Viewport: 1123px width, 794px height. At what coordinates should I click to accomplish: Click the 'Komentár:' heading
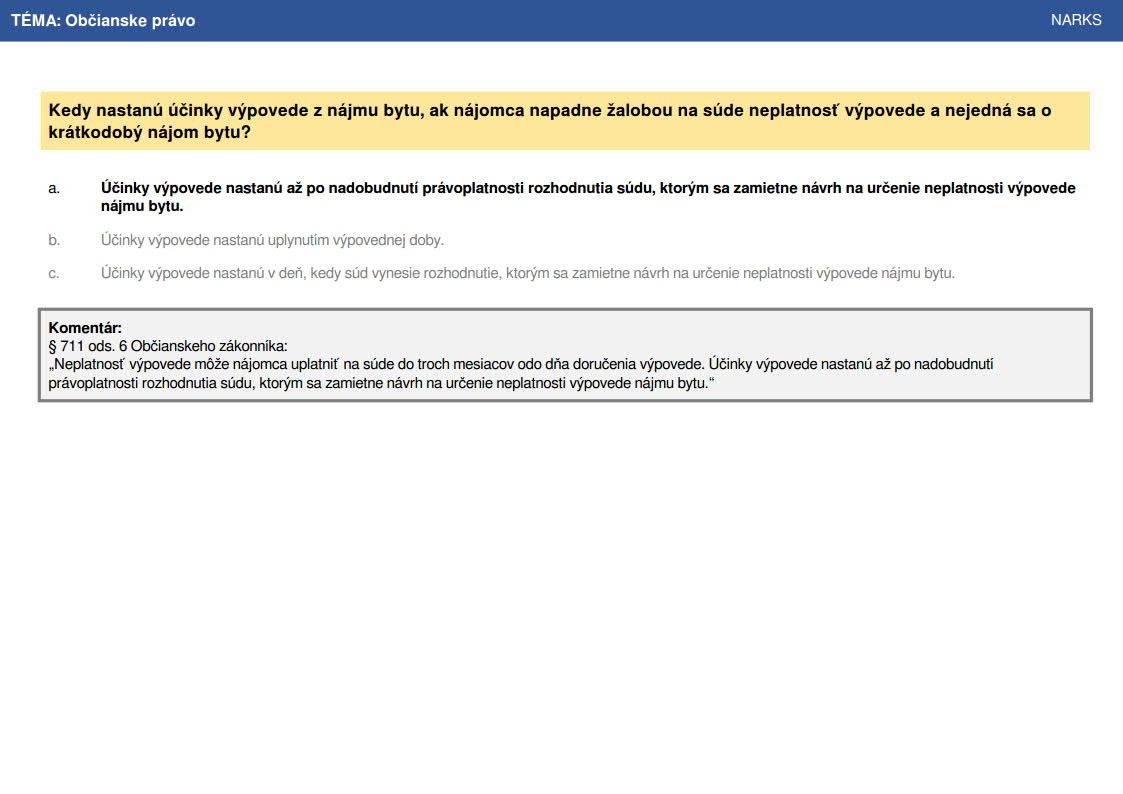[x=85, y=328]
